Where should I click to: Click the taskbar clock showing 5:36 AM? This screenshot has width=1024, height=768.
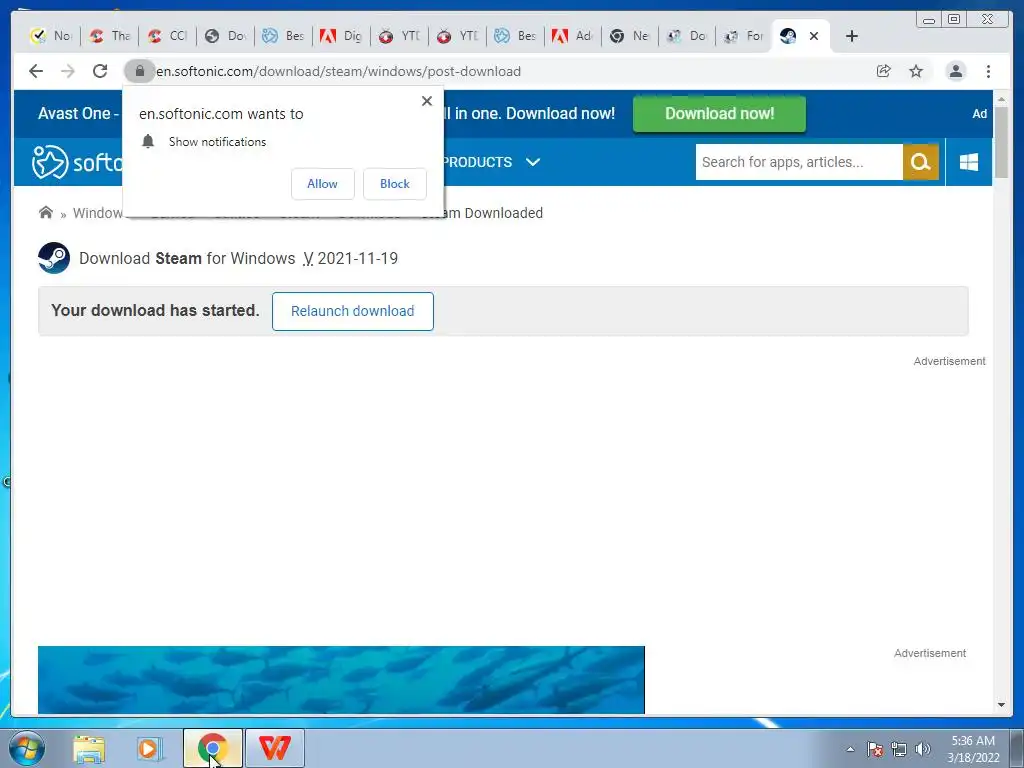(x=973, y=749)
